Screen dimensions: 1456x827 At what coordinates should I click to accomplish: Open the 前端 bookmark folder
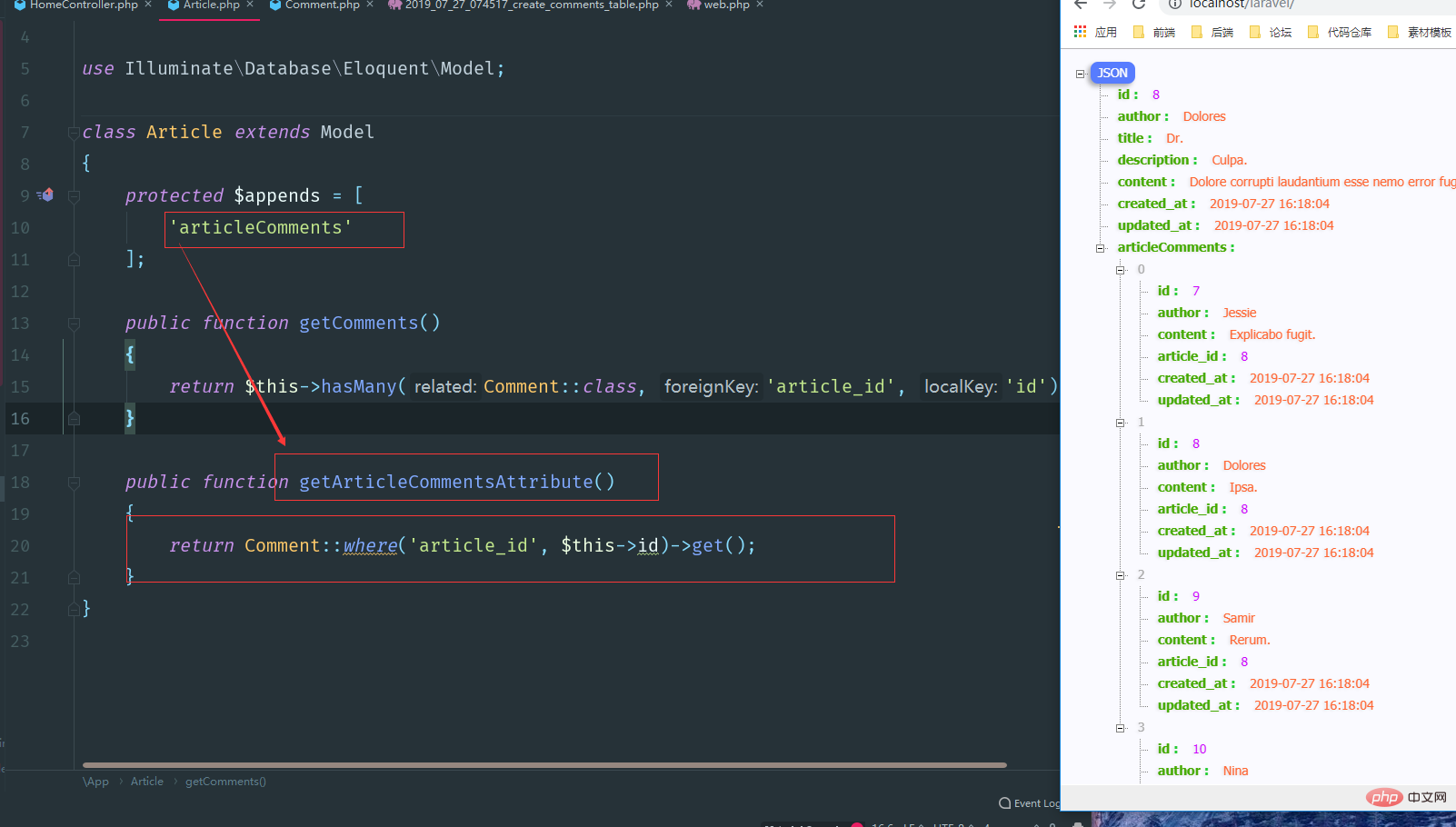point(1154,32)
